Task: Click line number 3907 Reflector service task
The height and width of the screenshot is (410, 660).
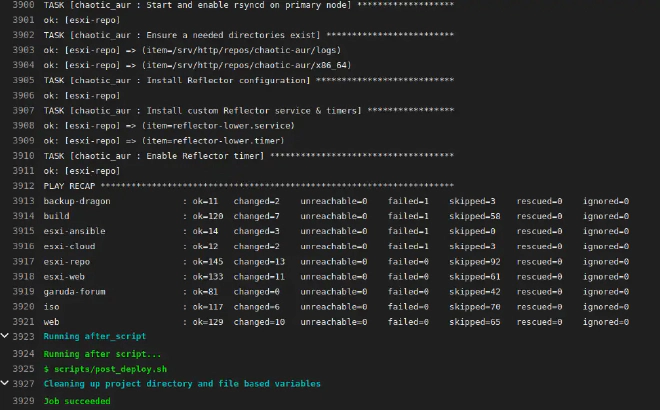Action: click(x=20, y=110)
